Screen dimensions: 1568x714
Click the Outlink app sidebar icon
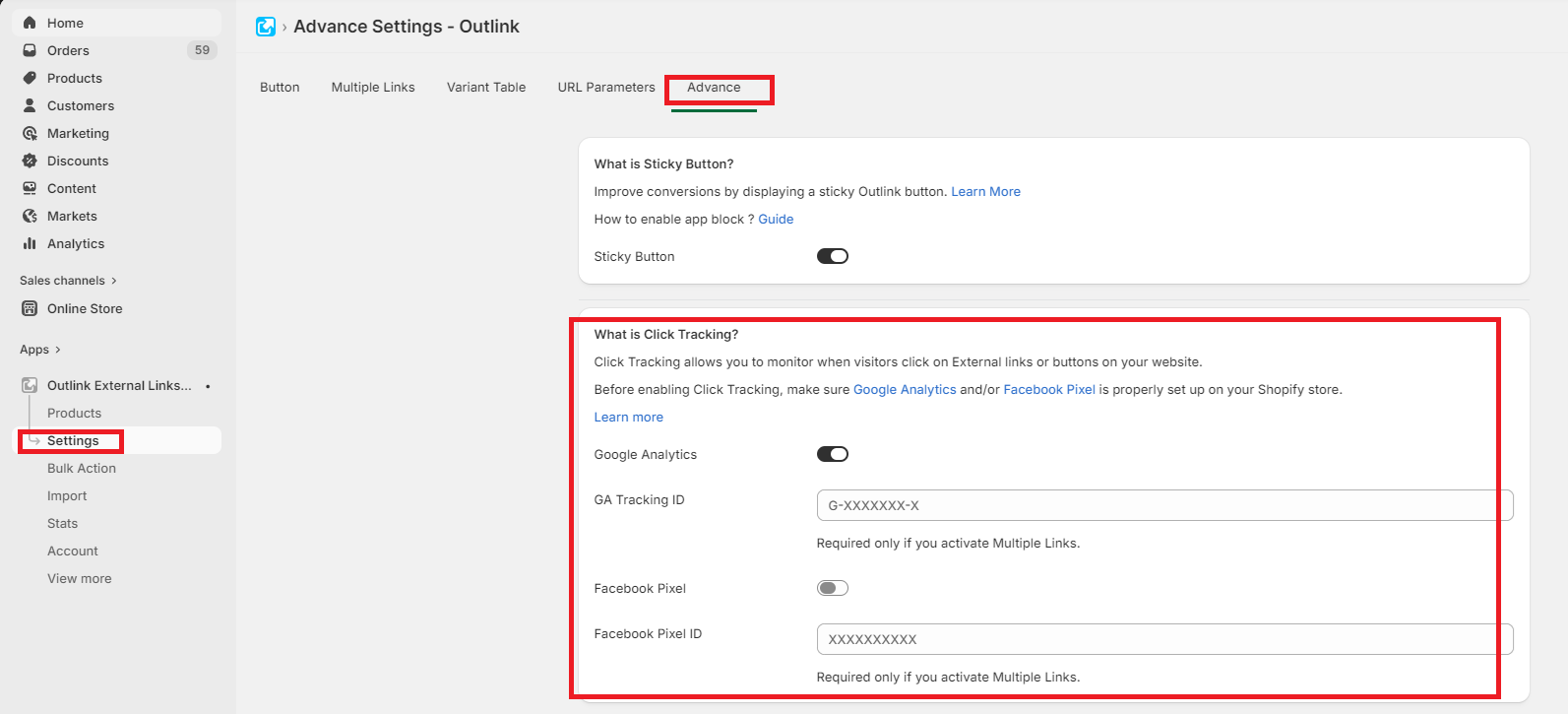coord(30,385)
